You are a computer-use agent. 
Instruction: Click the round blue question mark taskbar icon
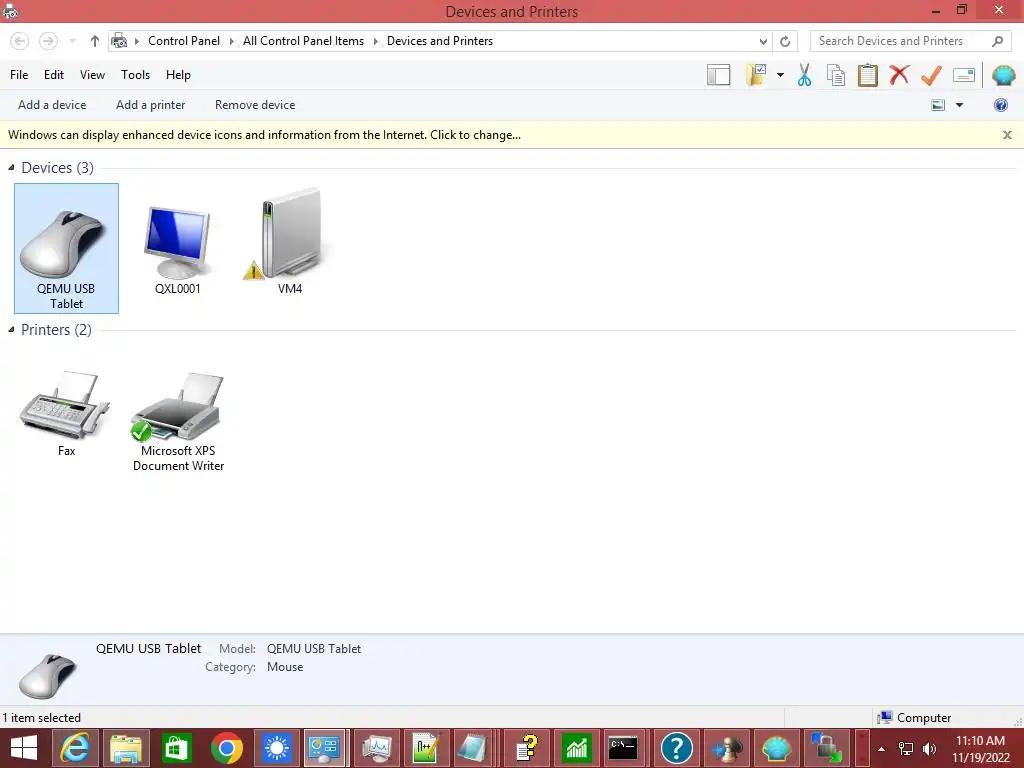pos(676,748)
